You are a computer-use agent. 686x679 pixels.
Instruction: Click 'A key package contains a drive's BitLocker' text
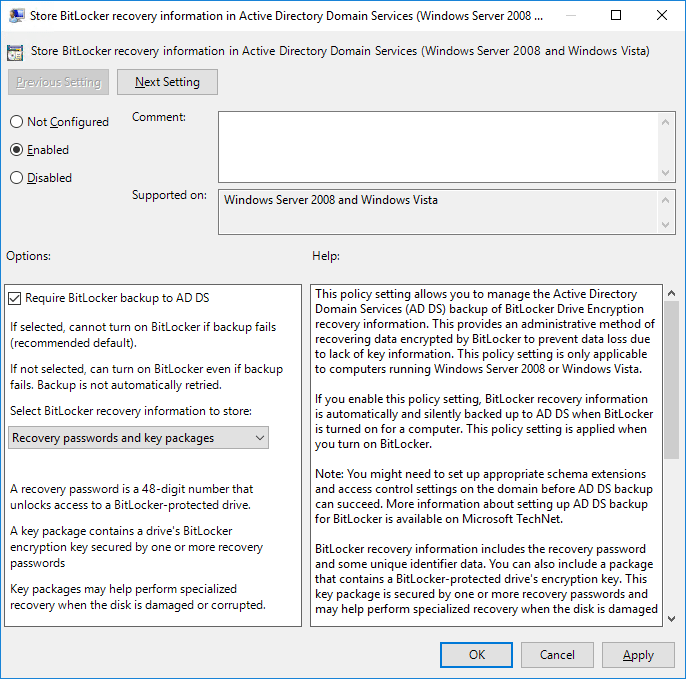click(x=136, y=547)
